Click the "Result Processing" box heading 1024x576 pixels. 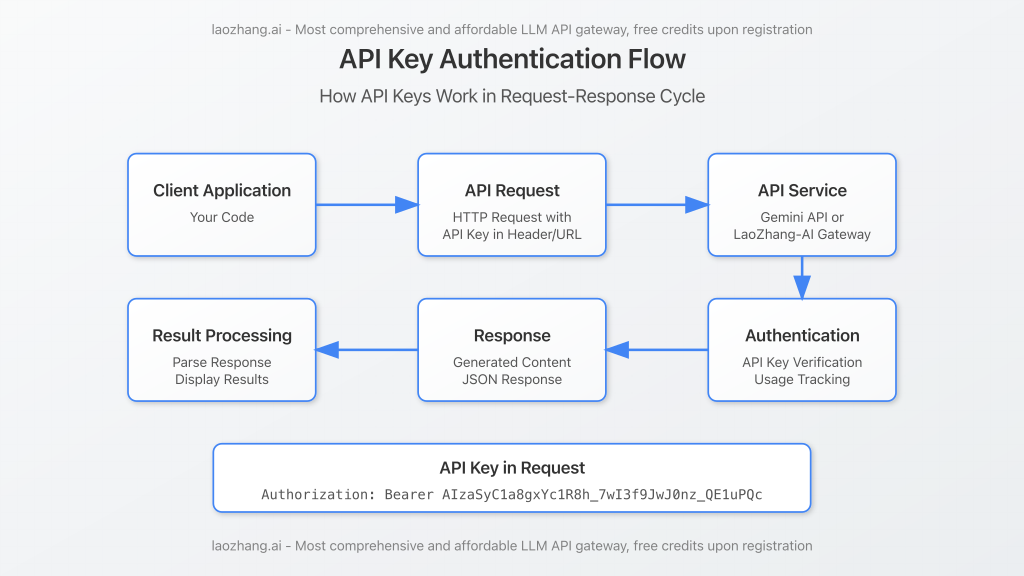point(222,336)
